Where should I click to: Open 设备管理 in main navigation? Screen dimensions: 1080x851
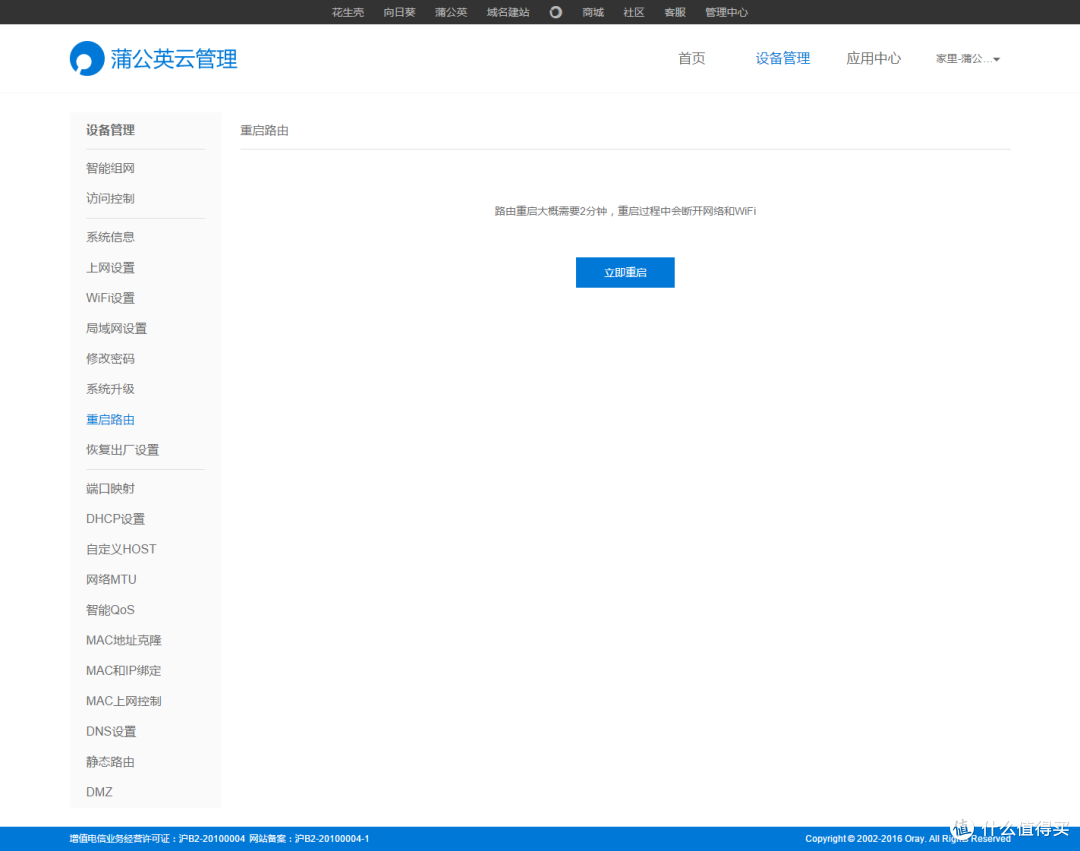tap(782, 59)
